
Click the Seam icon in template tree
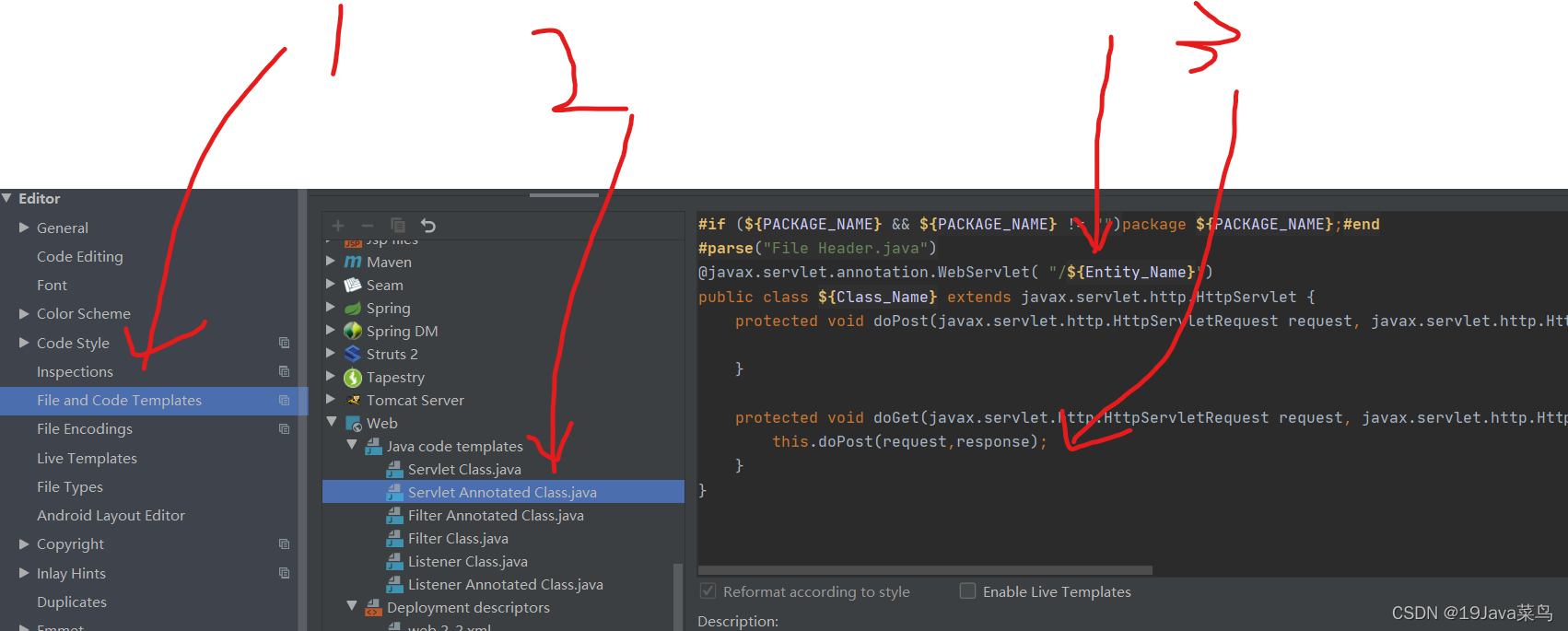click(353, 286)
